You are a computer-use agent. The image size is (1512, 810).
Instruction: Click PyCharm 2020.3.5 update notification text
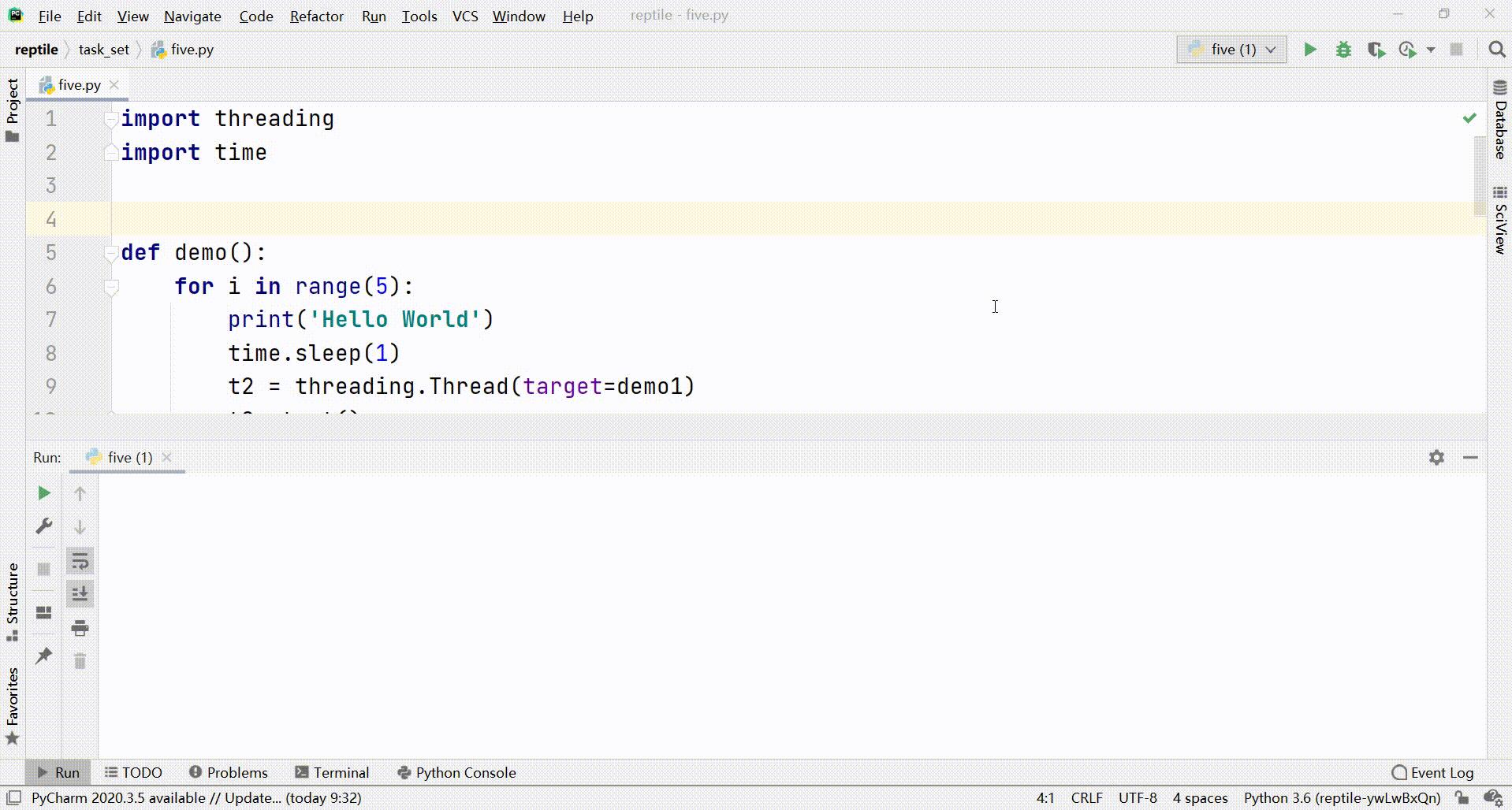click(x=196, y=797)
